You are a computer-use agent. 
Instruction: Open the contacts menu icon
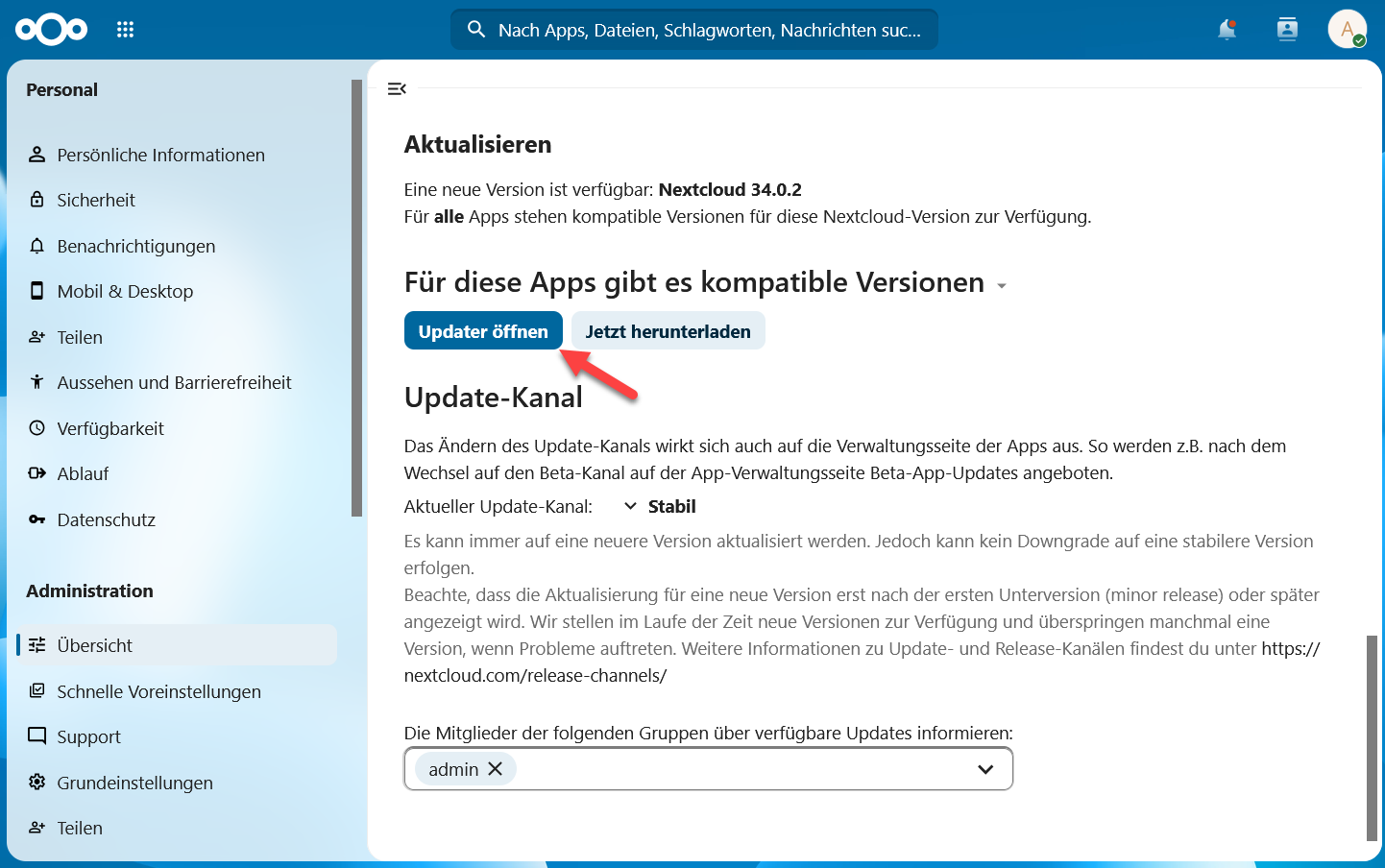coord(1287,30)
